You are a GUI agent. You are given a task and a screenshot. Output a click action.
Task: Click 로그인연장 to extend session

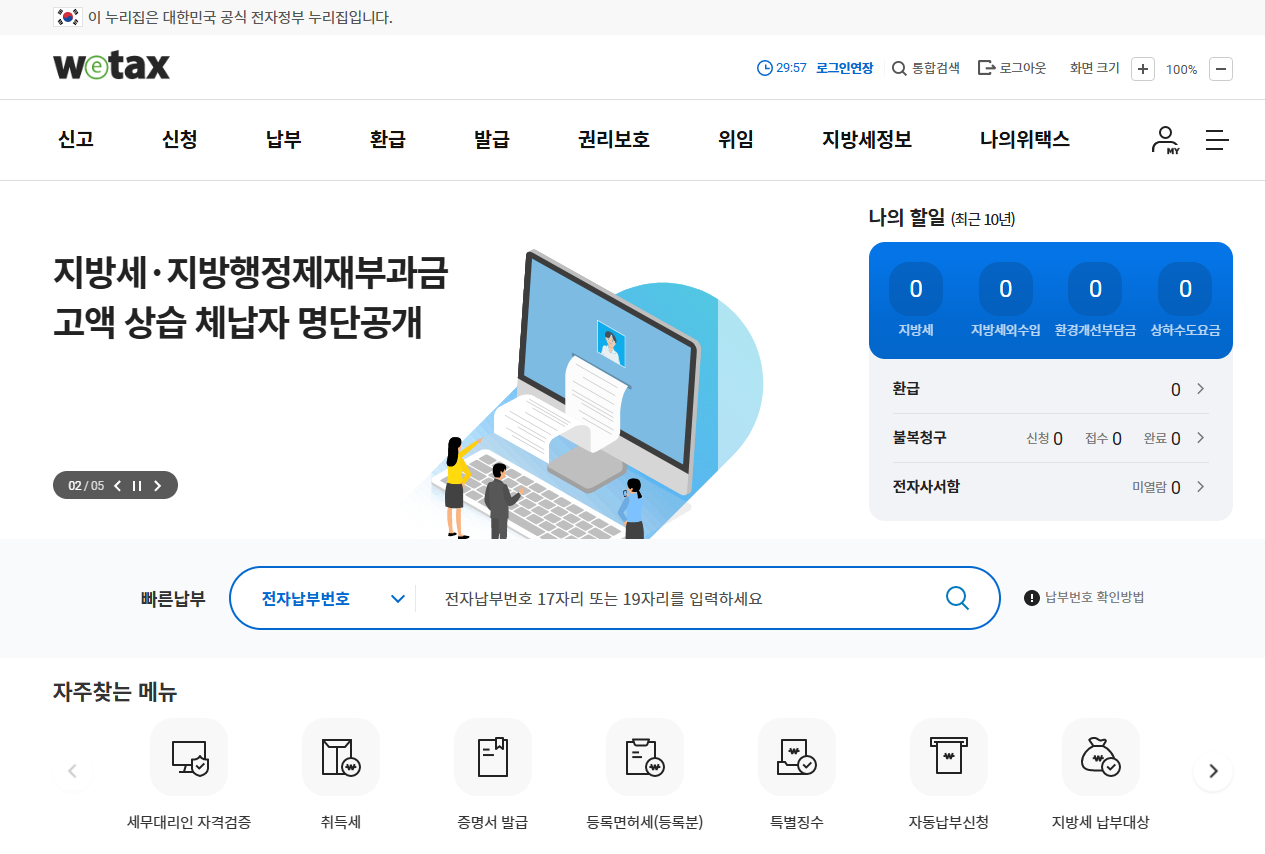click(x=844, y=68)
